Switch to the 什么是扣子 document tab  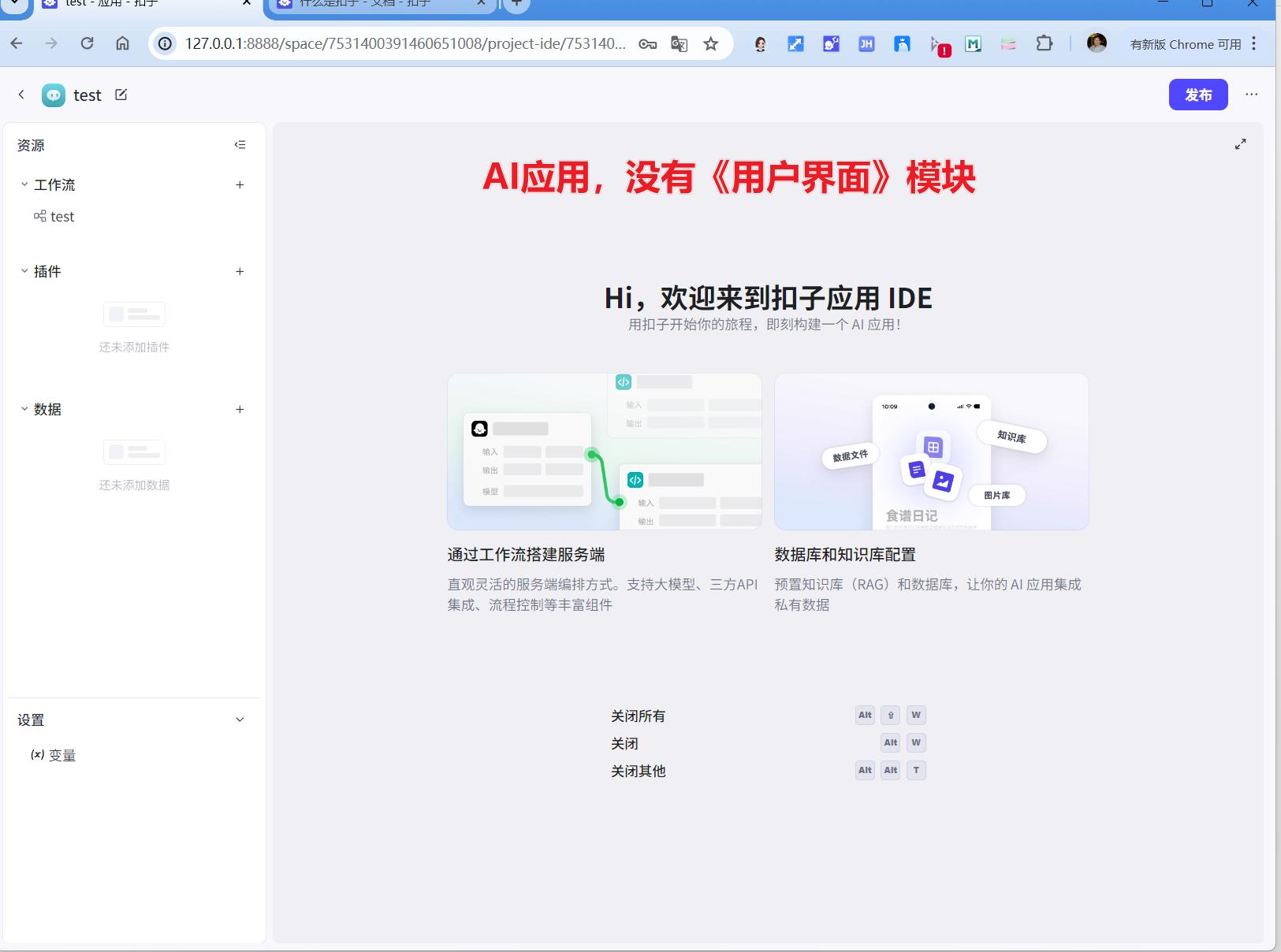pyautogui.click(x=371, y=4)
